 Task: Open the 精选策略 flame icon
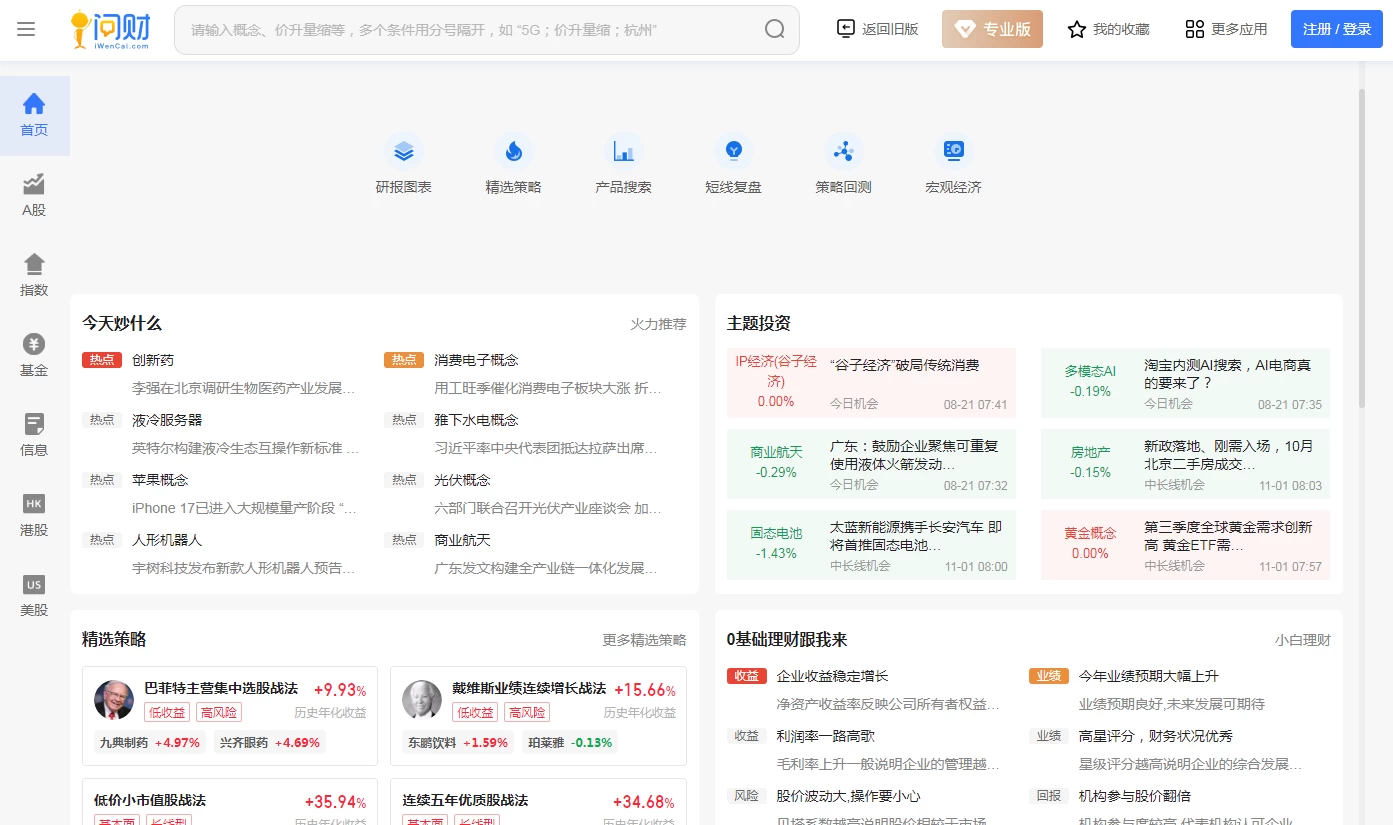click(x=513, y=152)
